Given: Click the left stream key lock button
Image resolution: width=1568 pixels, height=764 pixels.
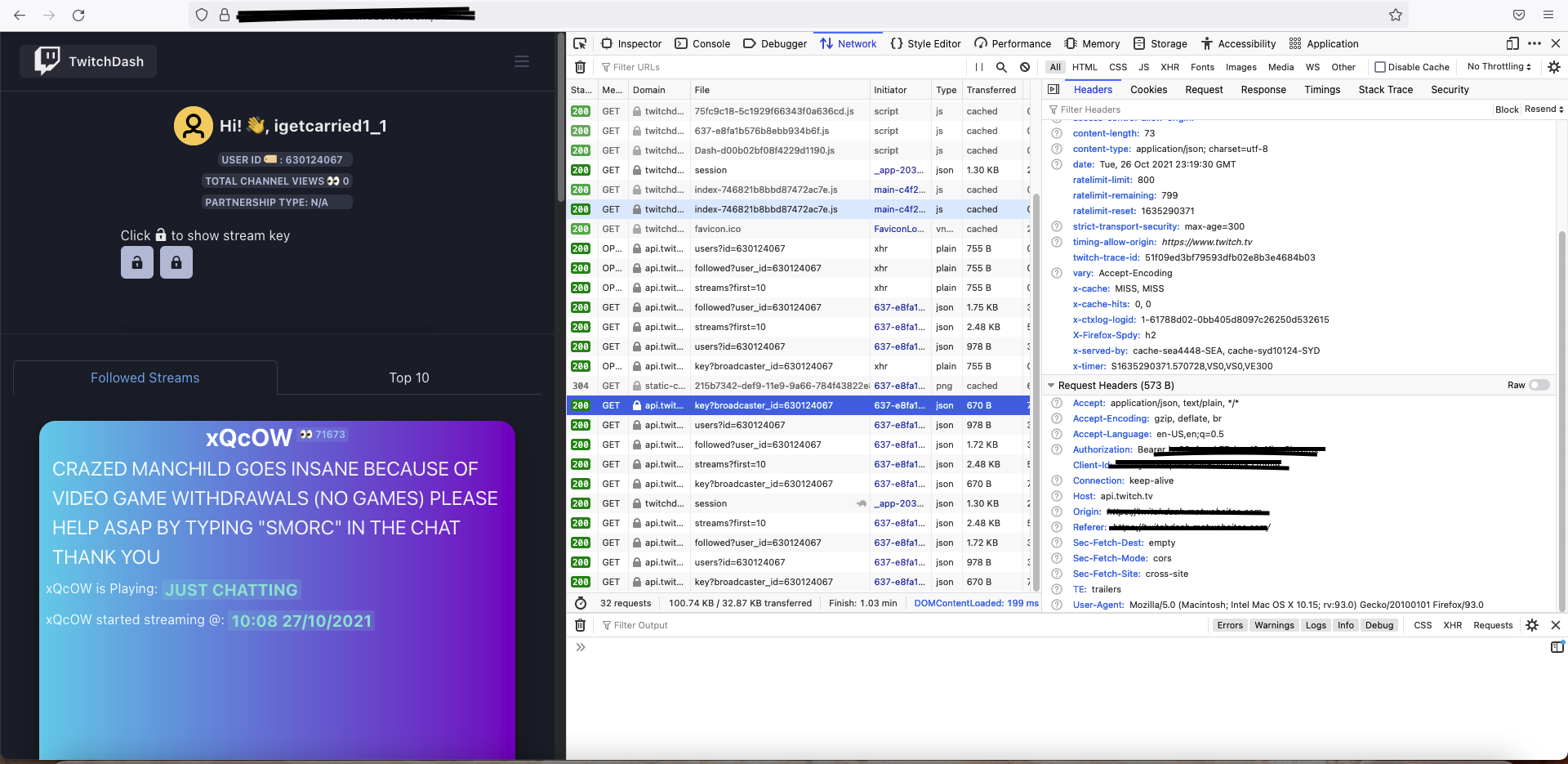Looking at the screenshot, I should (x=137, y=262).
